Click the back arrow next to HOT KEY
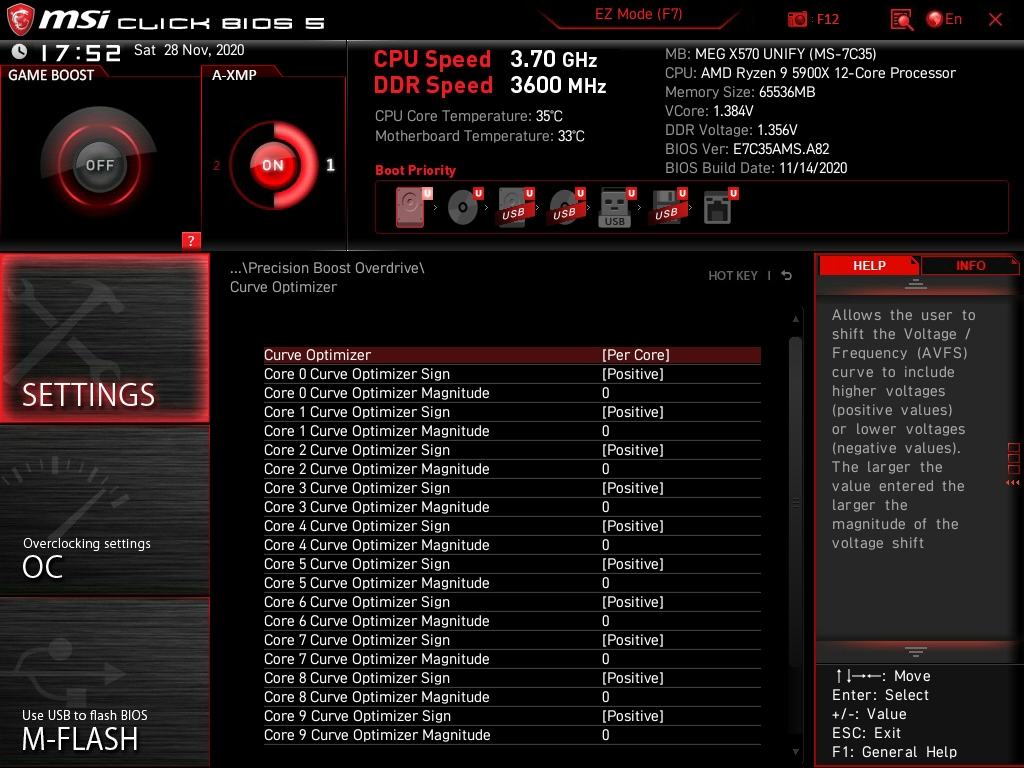Screen dimensions: 1024x768 coord(787,276)
